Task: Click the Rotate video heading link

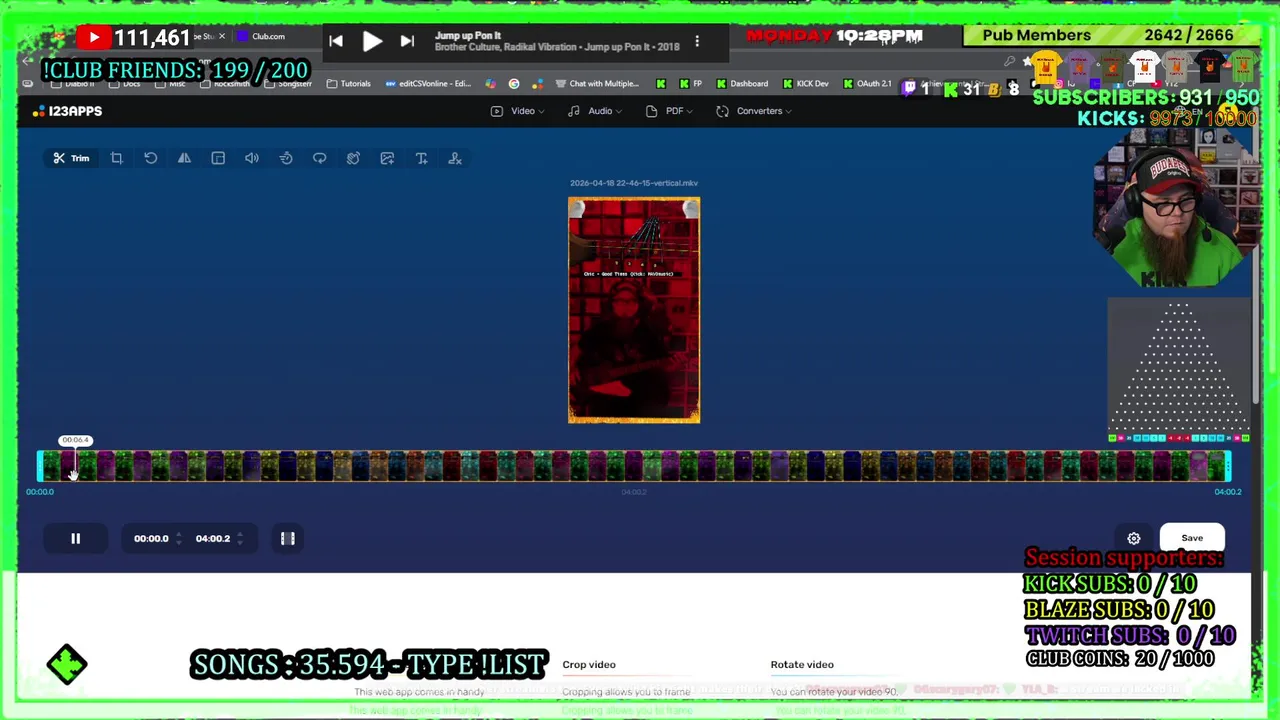Action: pyautogui.click(x=802, y=664)
